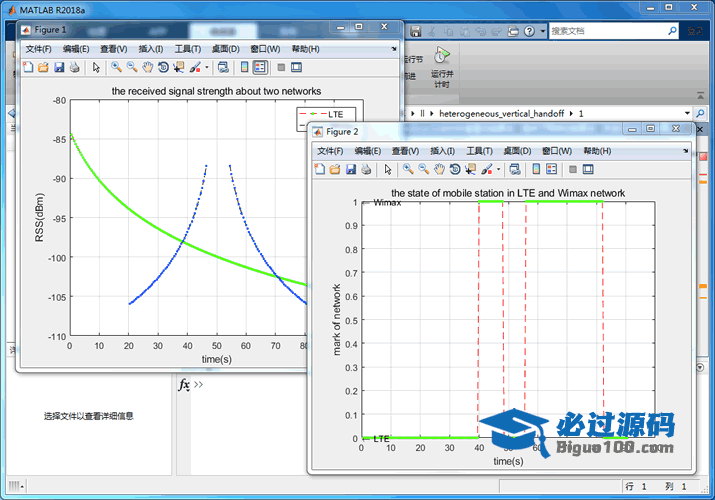The height and width of the screenshot is (500, 715).
Task: Open 编辑(E) menu in Figure 1
Action: 76,49
